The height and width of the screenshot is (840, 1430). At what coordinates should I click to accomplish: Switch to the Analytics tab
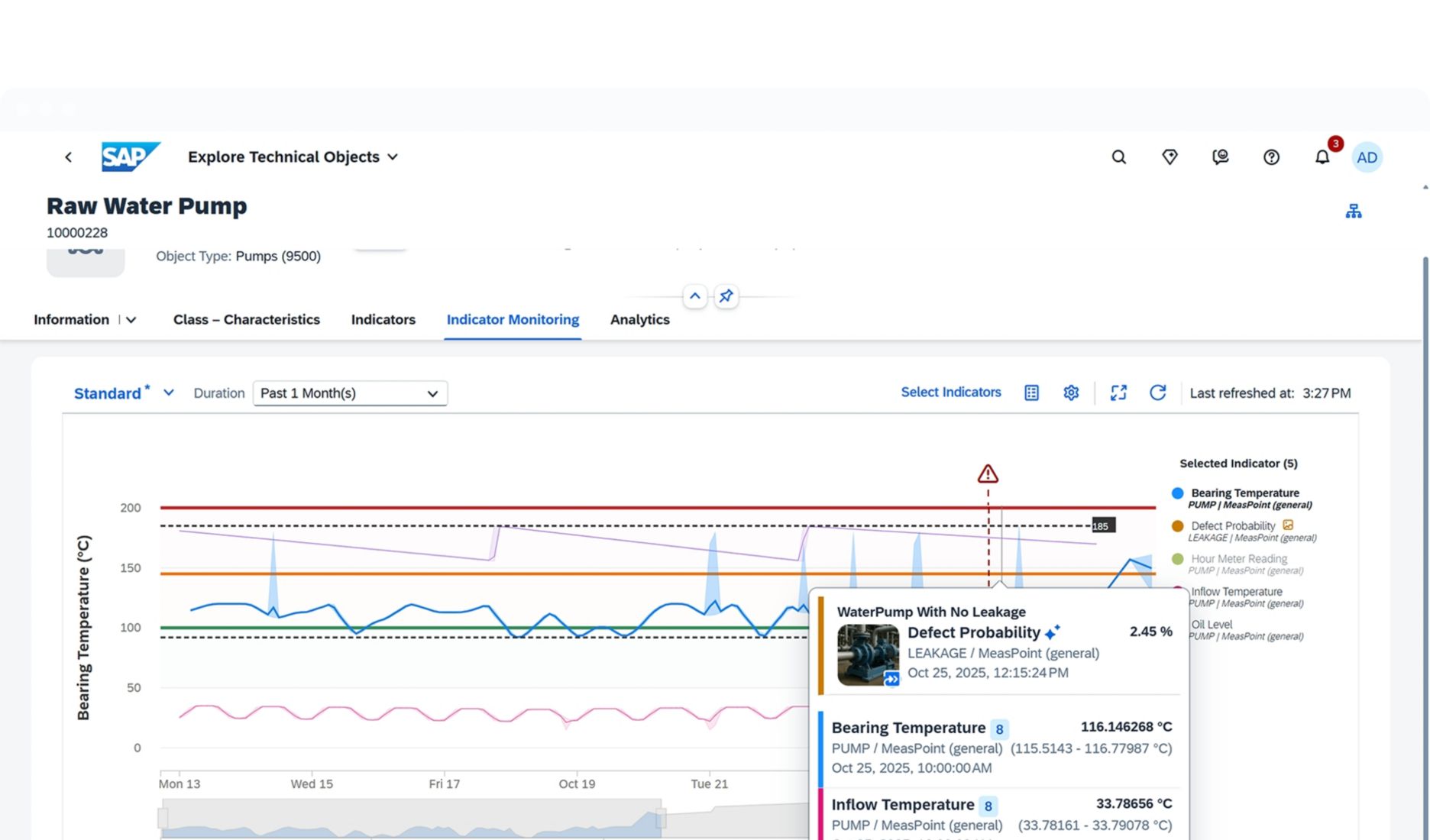(639, 320)
